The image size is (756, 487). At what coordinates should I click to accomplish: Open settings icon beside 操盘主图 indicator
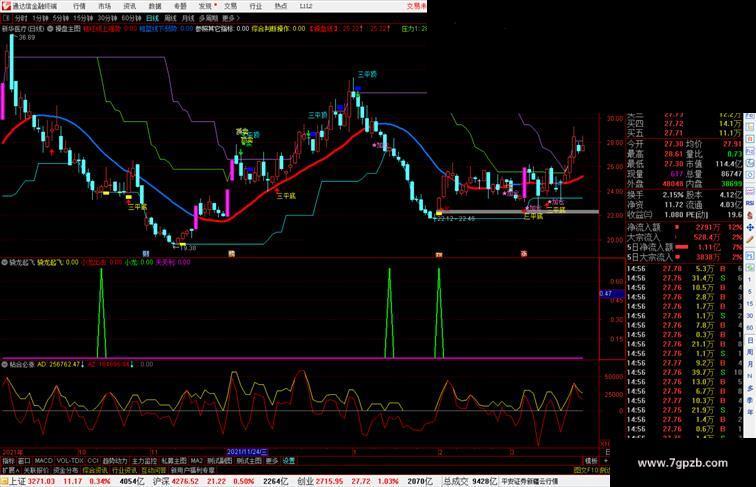[x=50, y=29]
